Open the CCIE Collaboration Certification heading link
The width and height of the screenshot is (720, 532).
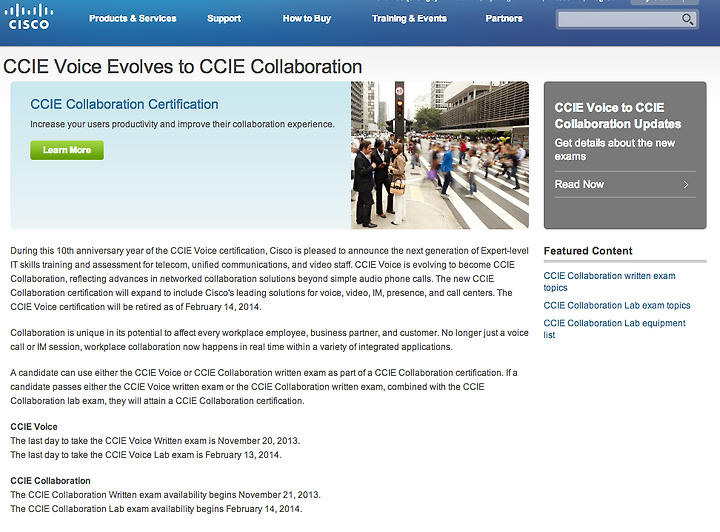(124, 104)
